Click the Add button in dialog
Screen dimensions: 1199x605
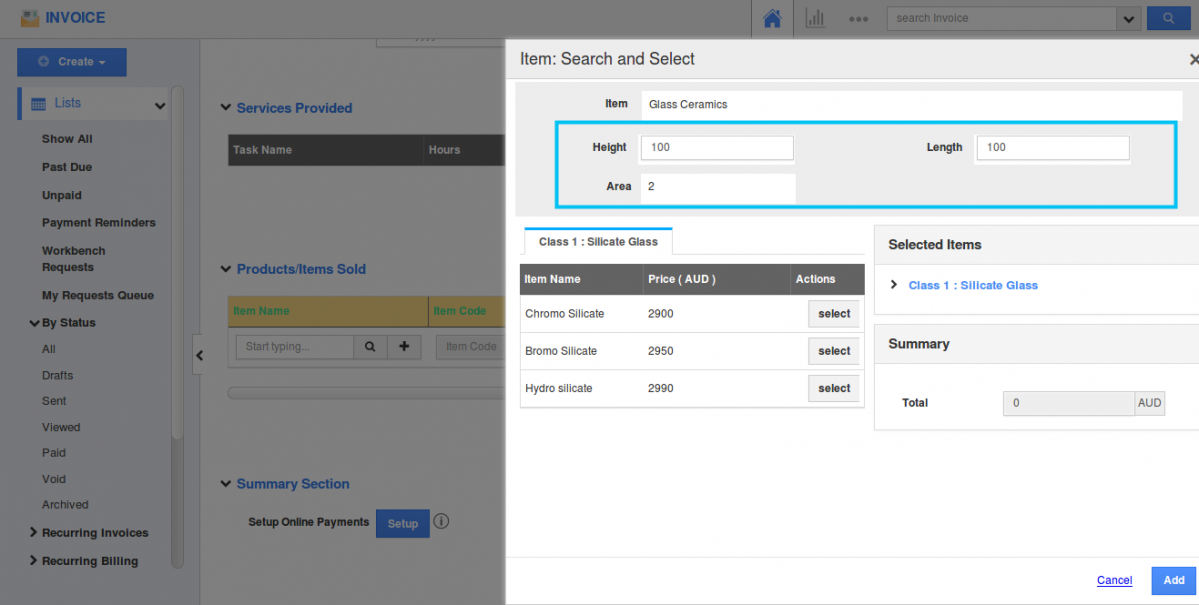[x=1173, y=580]
